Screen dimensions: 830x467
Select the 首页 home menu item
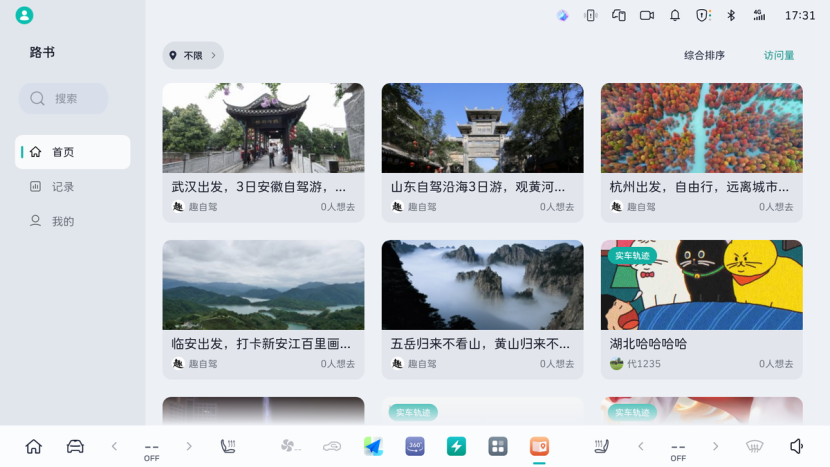tap(73, 152)
